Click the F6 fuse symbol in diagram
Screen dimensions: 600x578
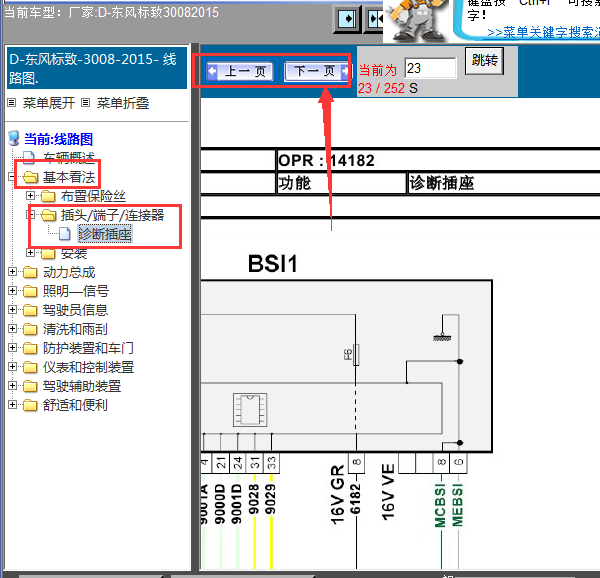[356, 355]
